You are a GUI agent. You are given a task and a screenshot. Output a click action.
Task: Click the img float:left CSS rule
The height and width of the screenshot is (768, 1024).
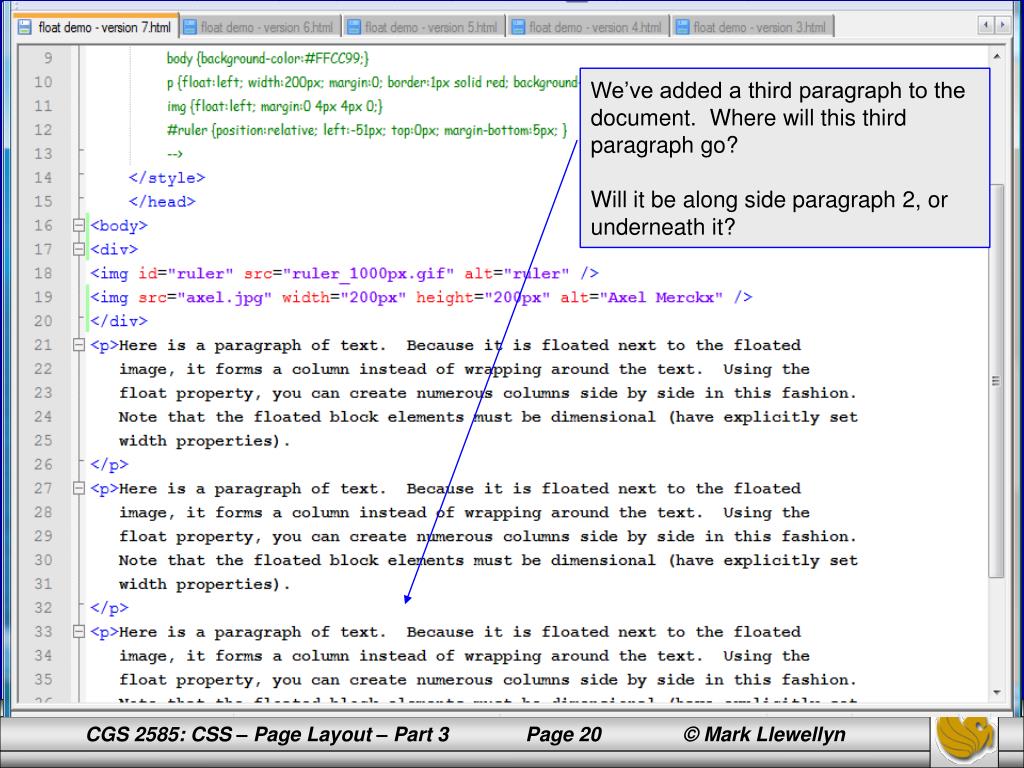click(274, 106)
